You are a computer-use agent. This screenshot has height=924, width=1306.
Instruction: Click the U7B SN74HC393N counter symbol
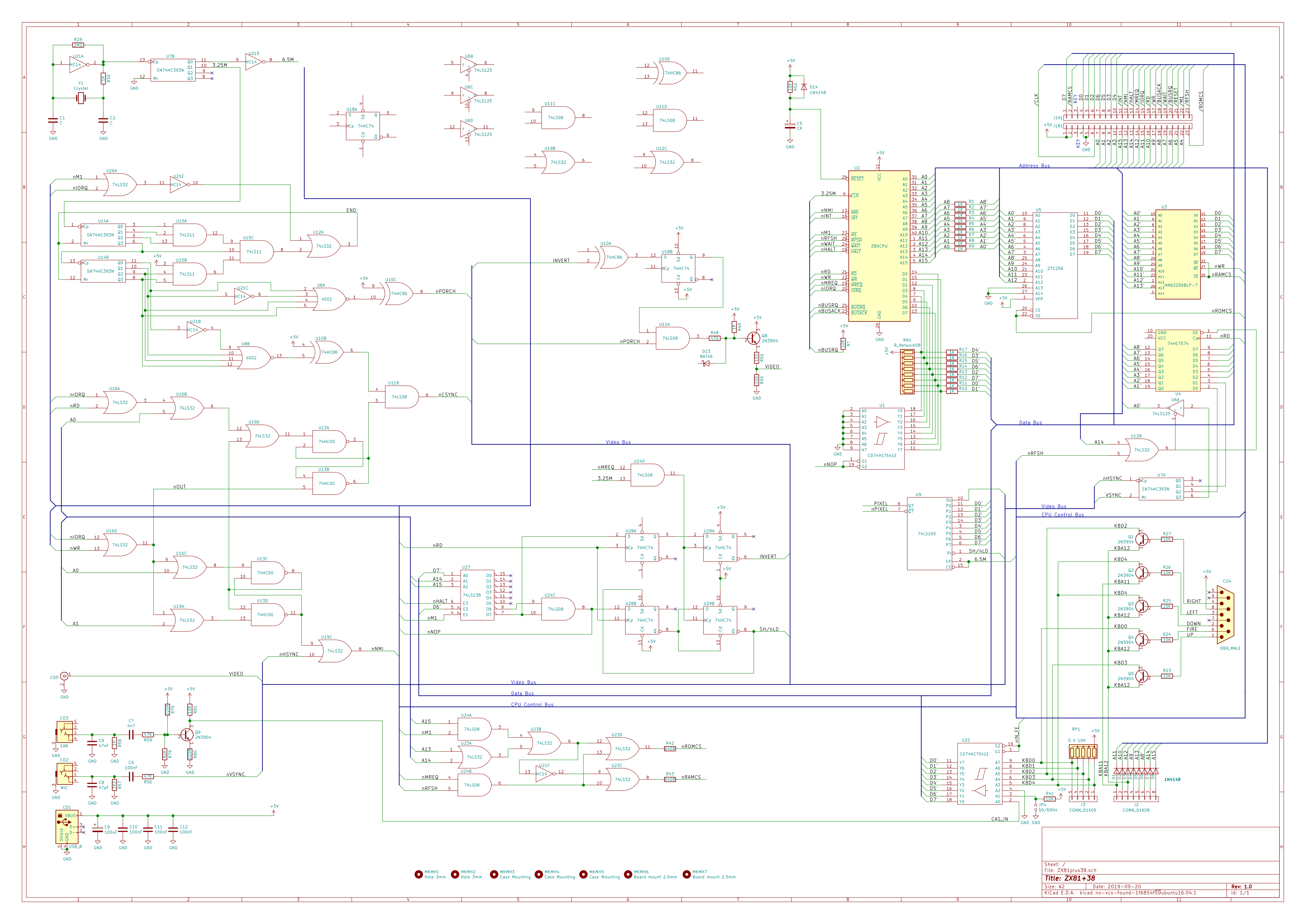point(173,70)
